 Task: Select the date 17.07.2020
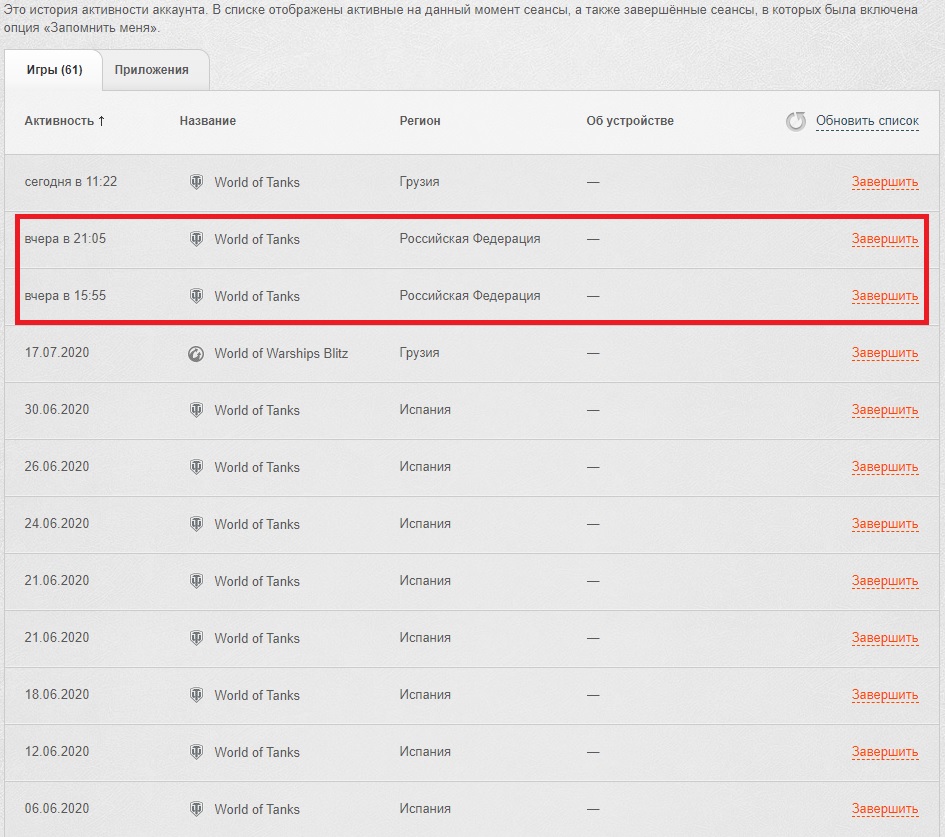click(x=57, y=353)
